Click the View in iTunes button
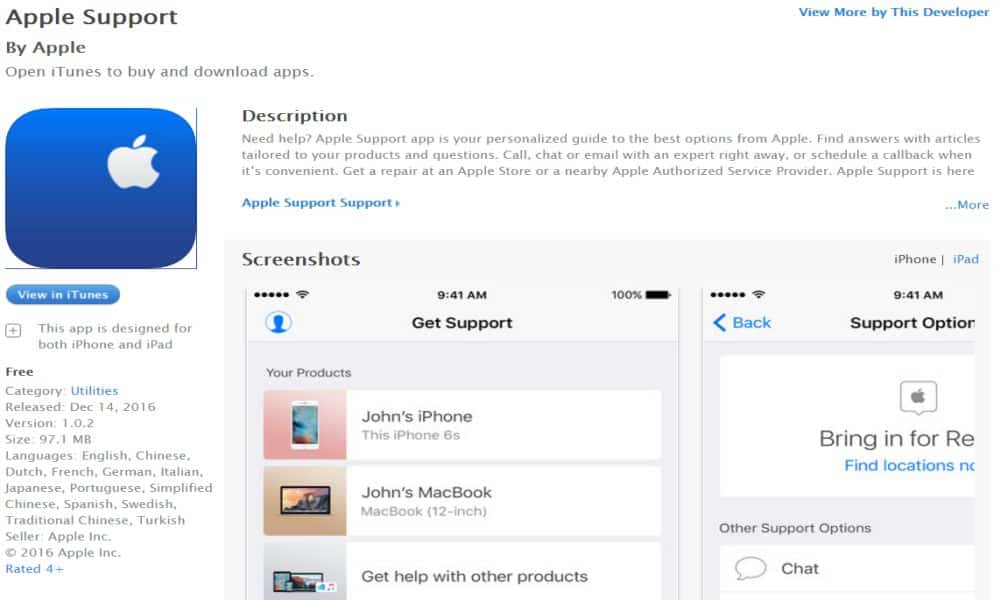 (x=62, y=295)
